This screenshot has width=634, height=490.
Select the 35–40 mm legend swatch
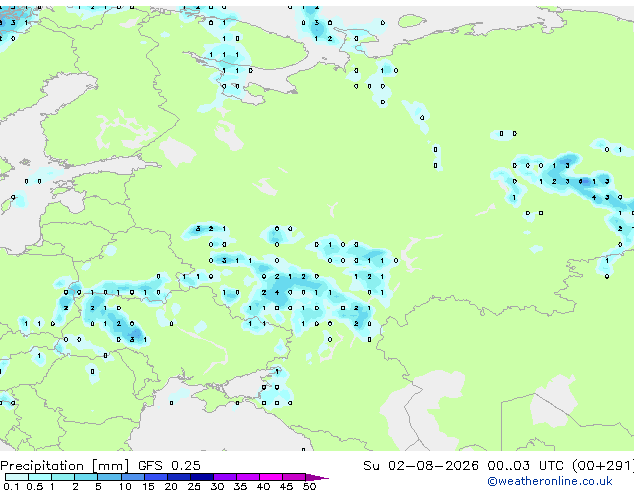coord(248,477)
